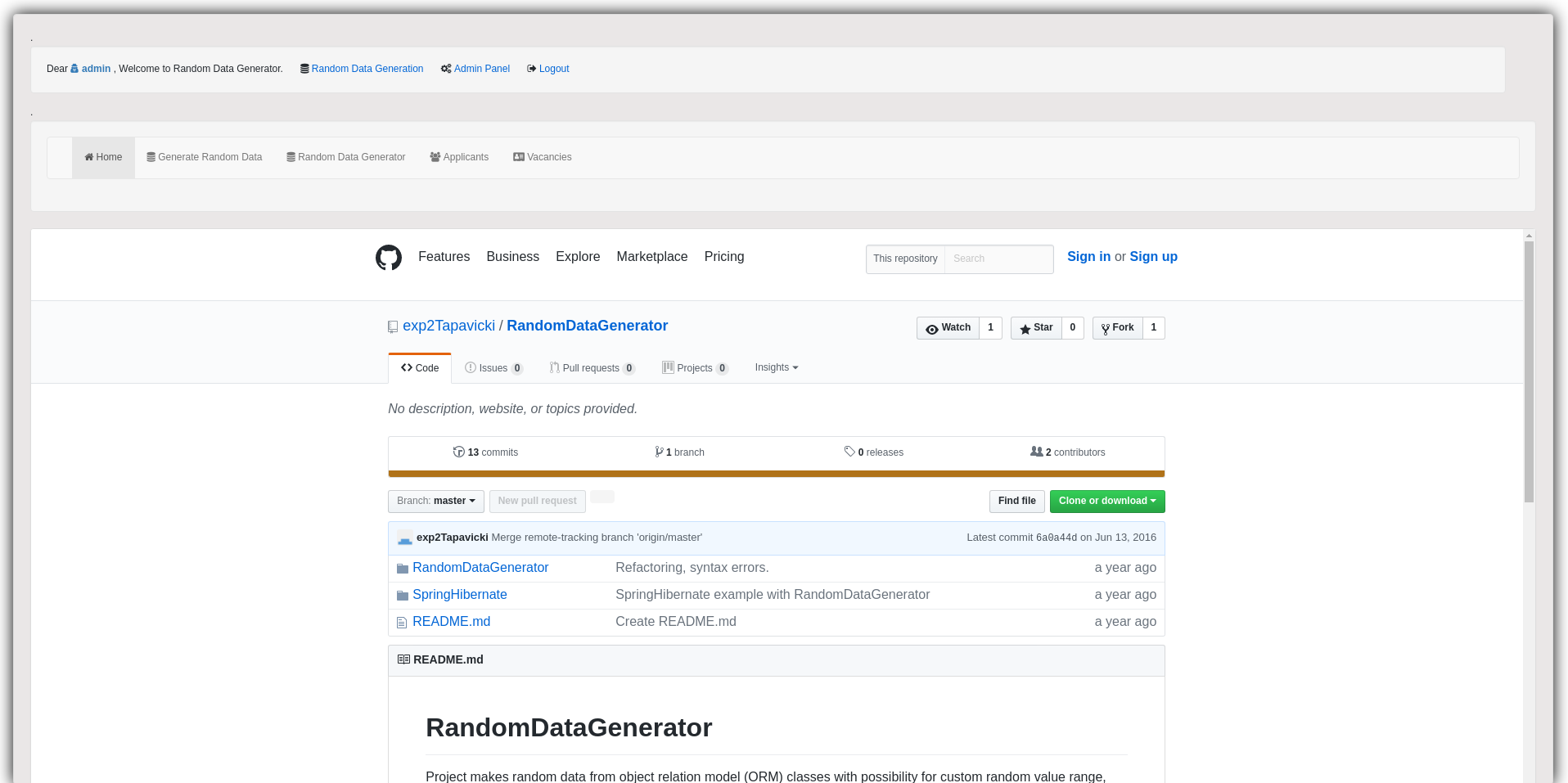1568x783 pixels.
Task: Click the Fork count 1
Action: point(1154,328)
